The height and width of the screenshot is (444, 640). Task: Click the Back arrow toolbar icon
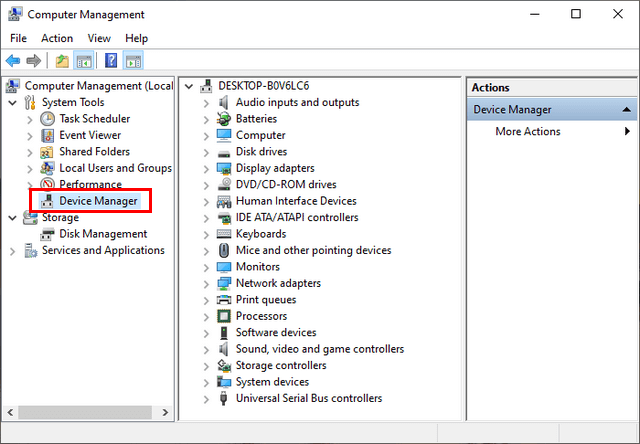coord(13,61)
